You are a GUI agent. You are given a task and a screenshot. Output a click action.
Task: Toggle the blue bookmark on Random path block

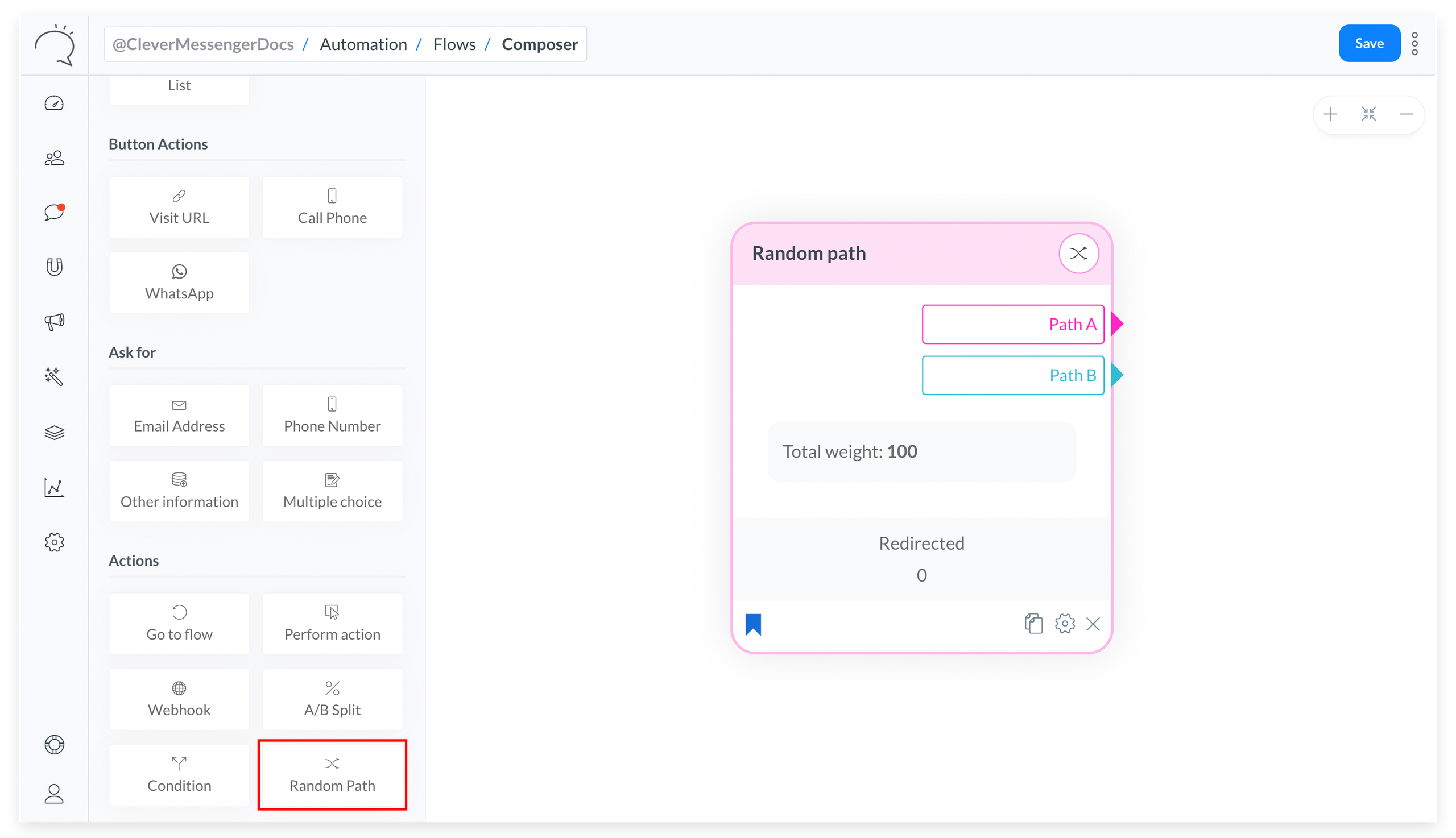coord(753,624)
